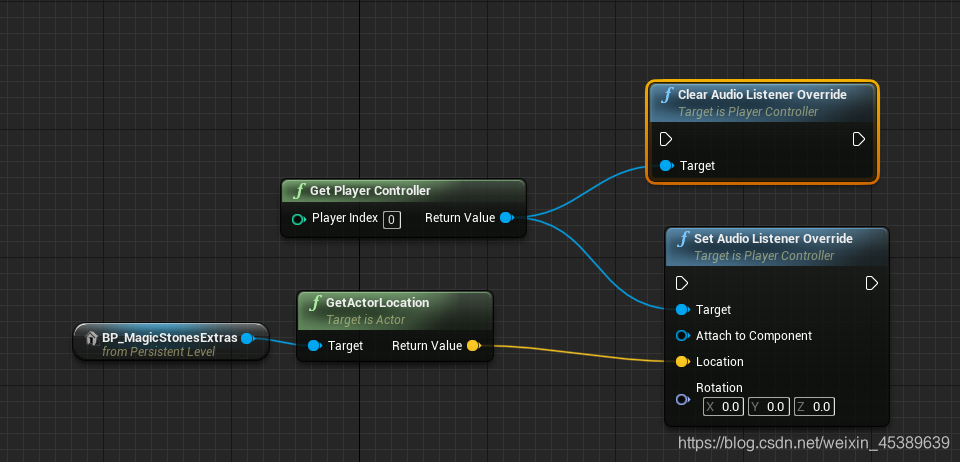Click function icon on Clear Audio Listener Override

(667, 95)
